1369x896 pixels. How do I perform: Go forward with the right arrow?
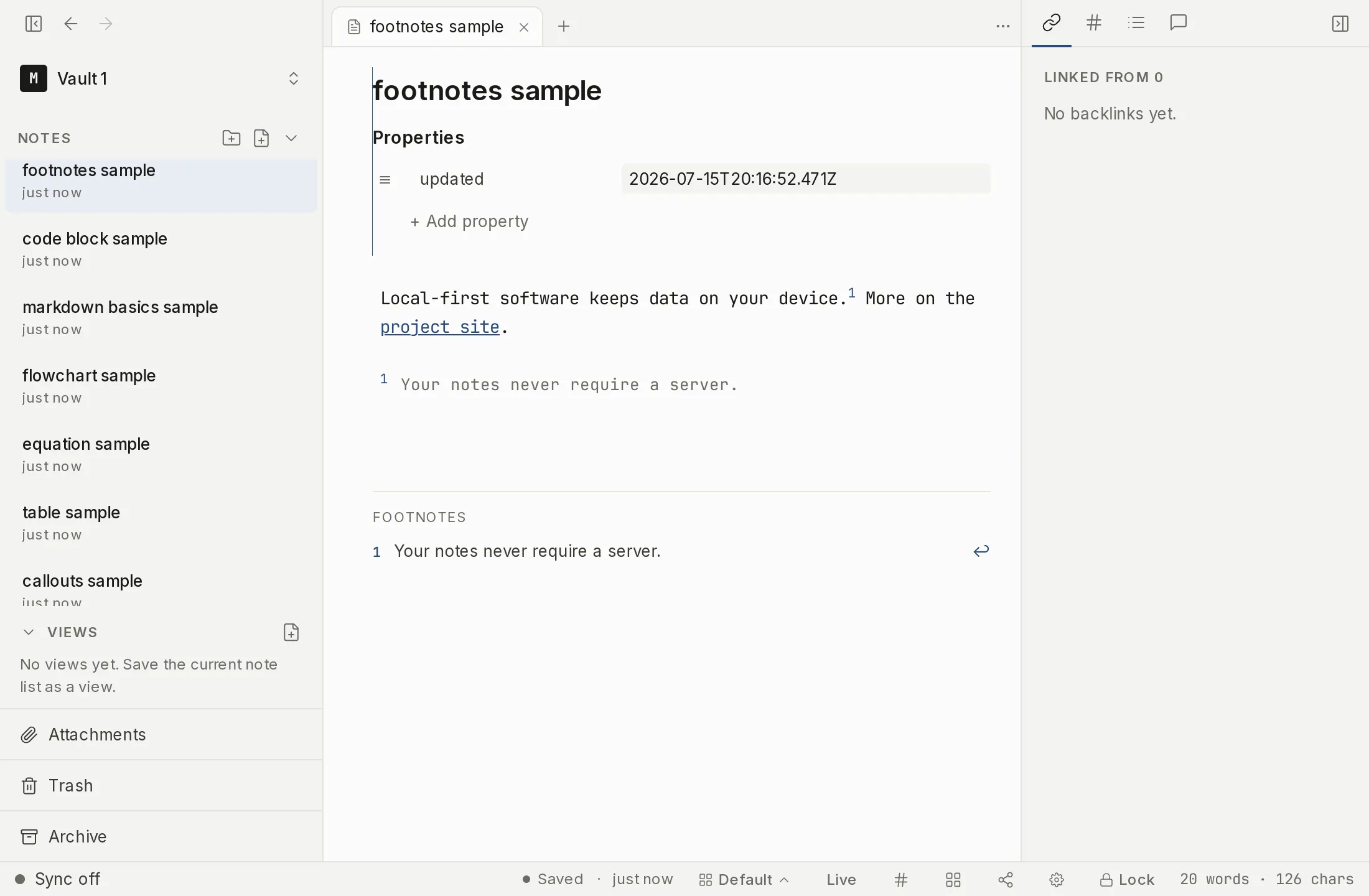point(106,24)
